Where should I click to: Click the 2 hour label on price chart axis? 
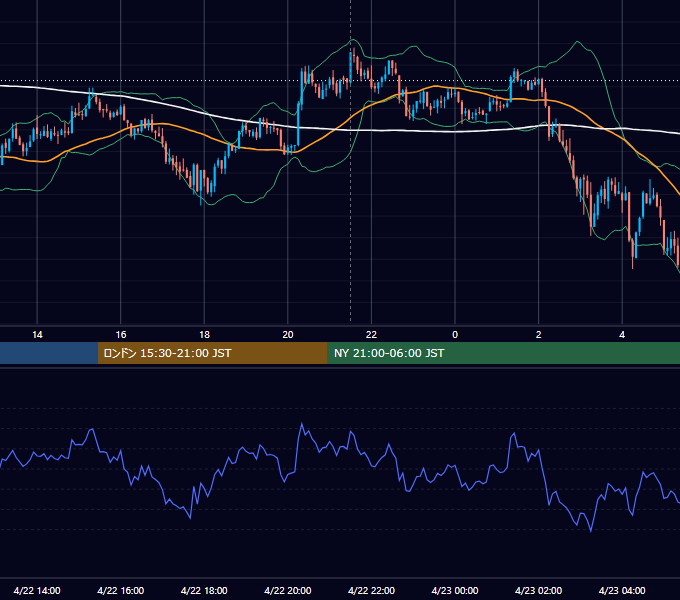pyautogui.click(x=538, y=335)
